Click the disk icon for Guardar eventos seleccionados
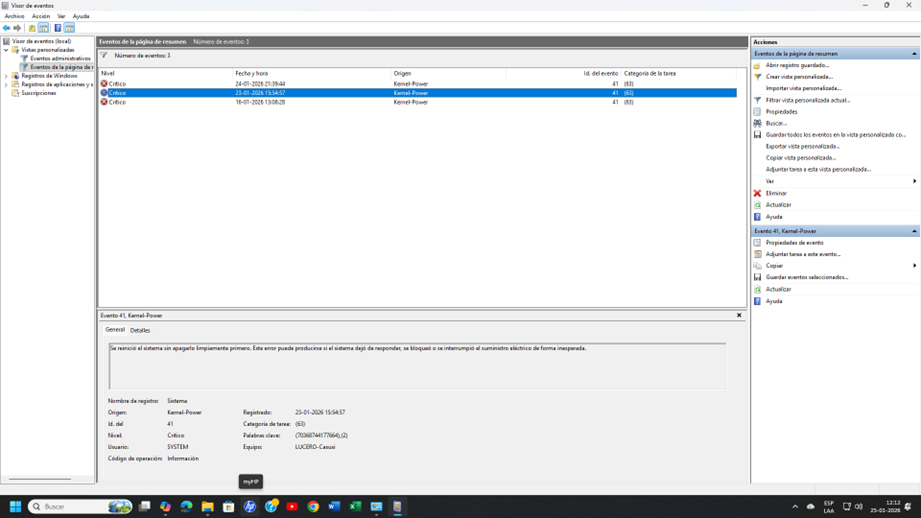 click(758, 277)
